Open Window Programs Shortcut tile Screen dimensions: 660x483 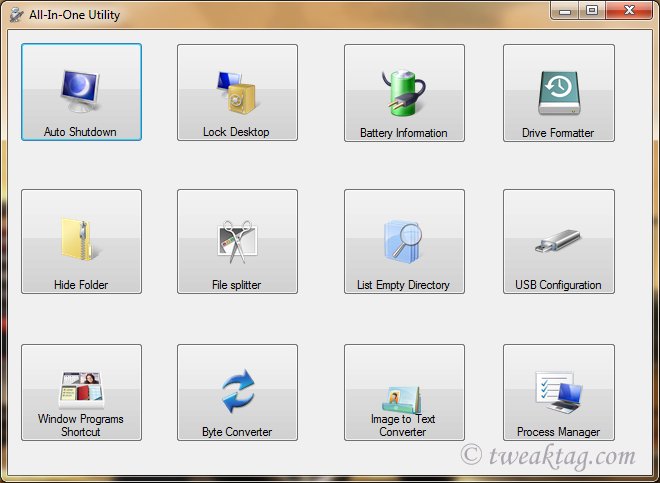click(81, 392)
